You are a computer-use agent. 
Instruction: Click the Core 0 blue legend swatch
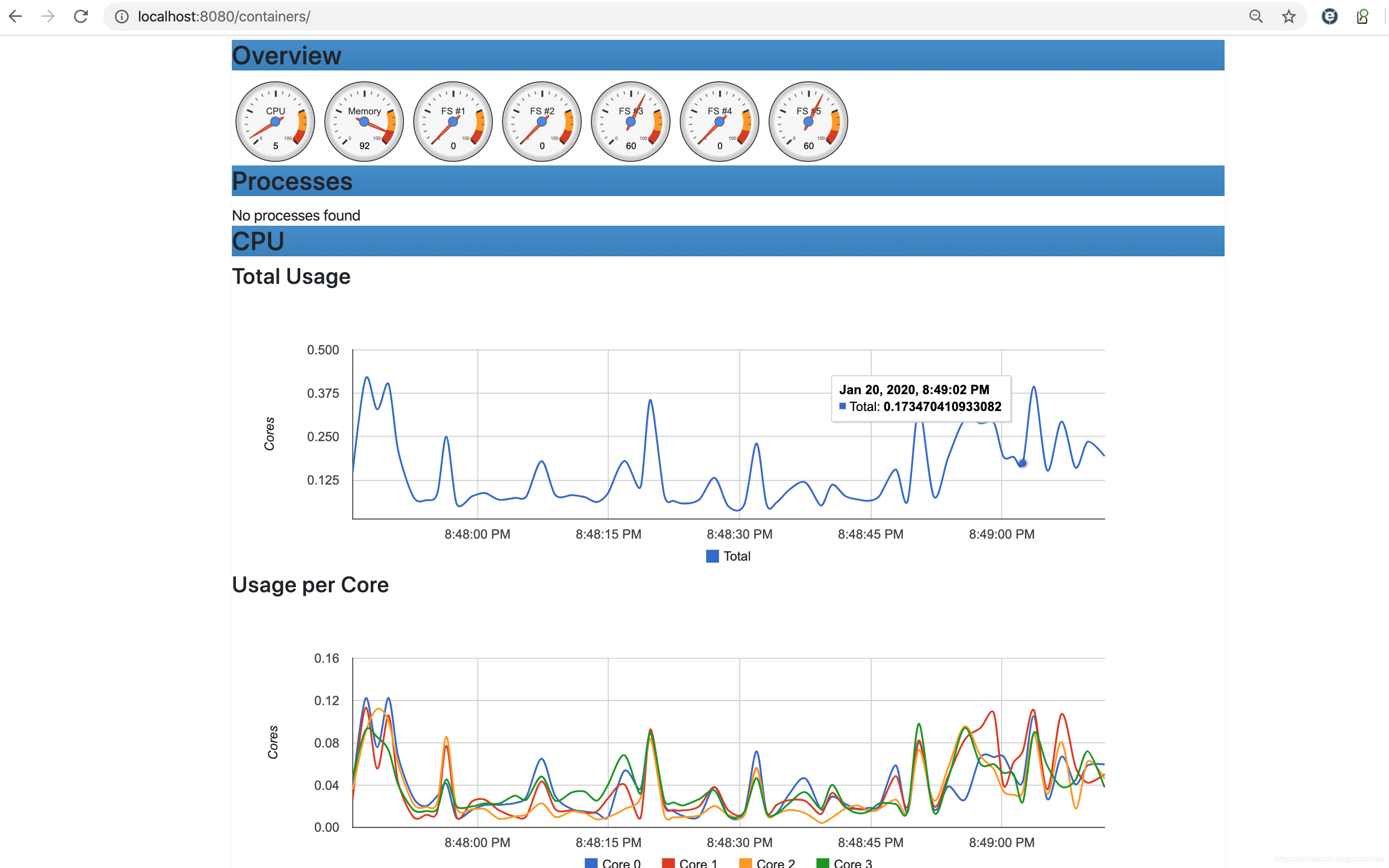pos(591,863)
